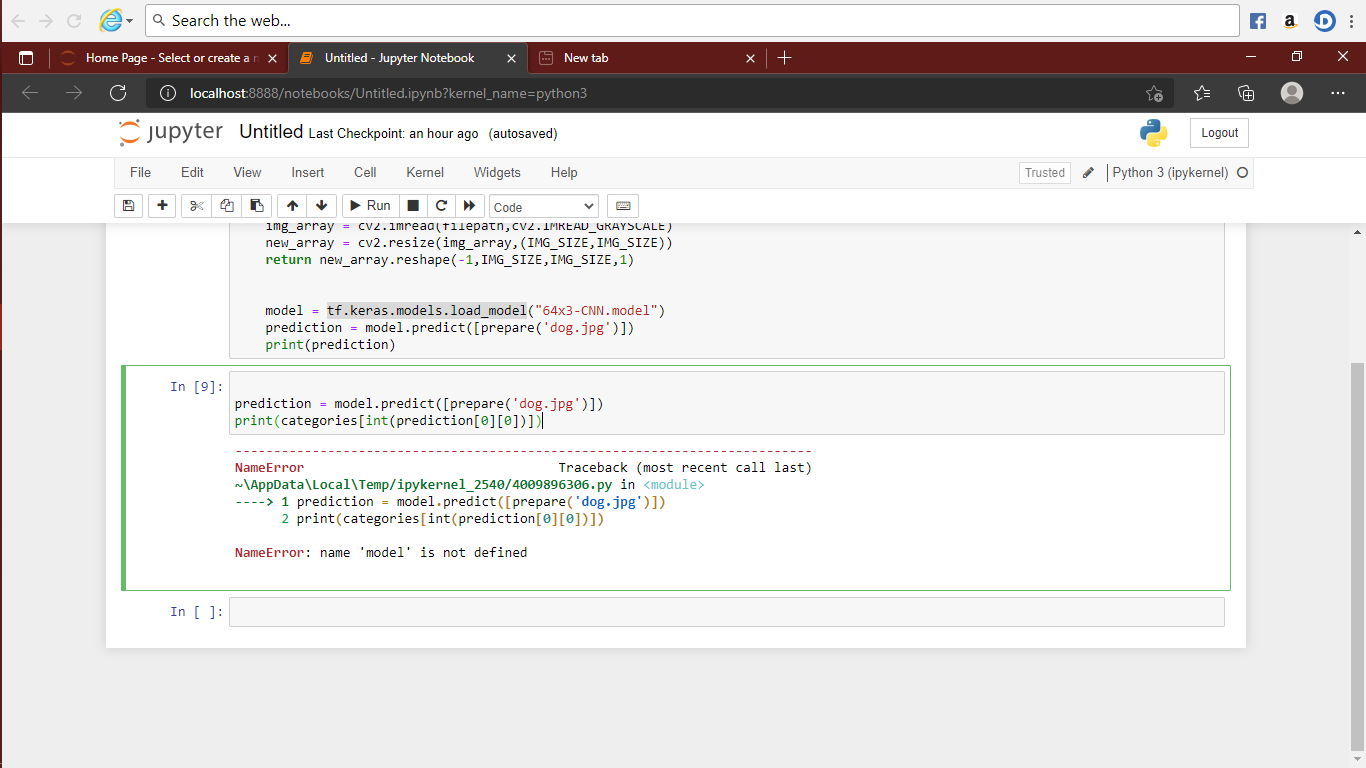
Task: Save the notebook via the floppy disk icon
Action: pyautogui.click(x=128, y=205)
